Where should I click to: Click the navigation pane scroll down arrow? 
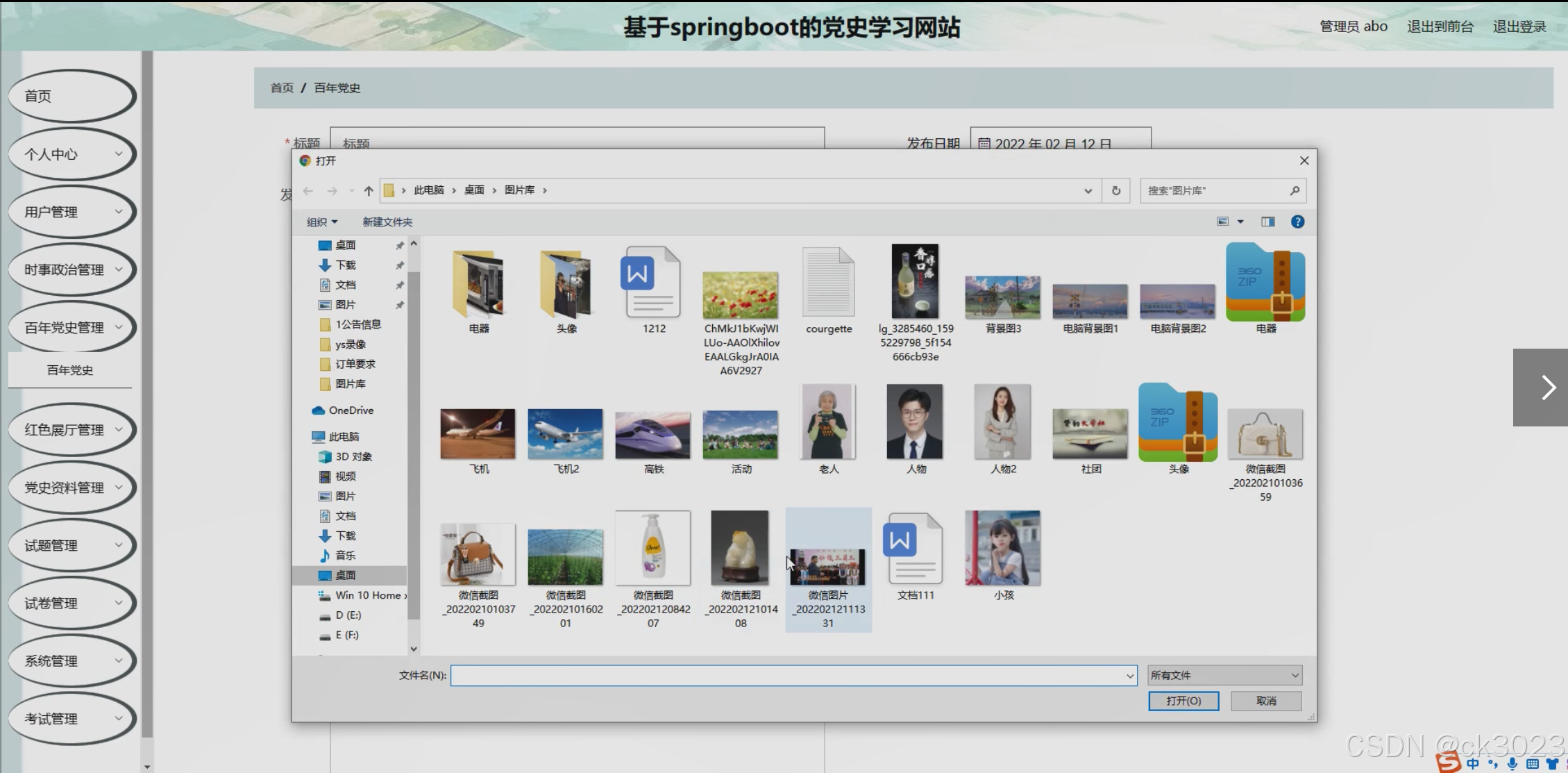414,649
